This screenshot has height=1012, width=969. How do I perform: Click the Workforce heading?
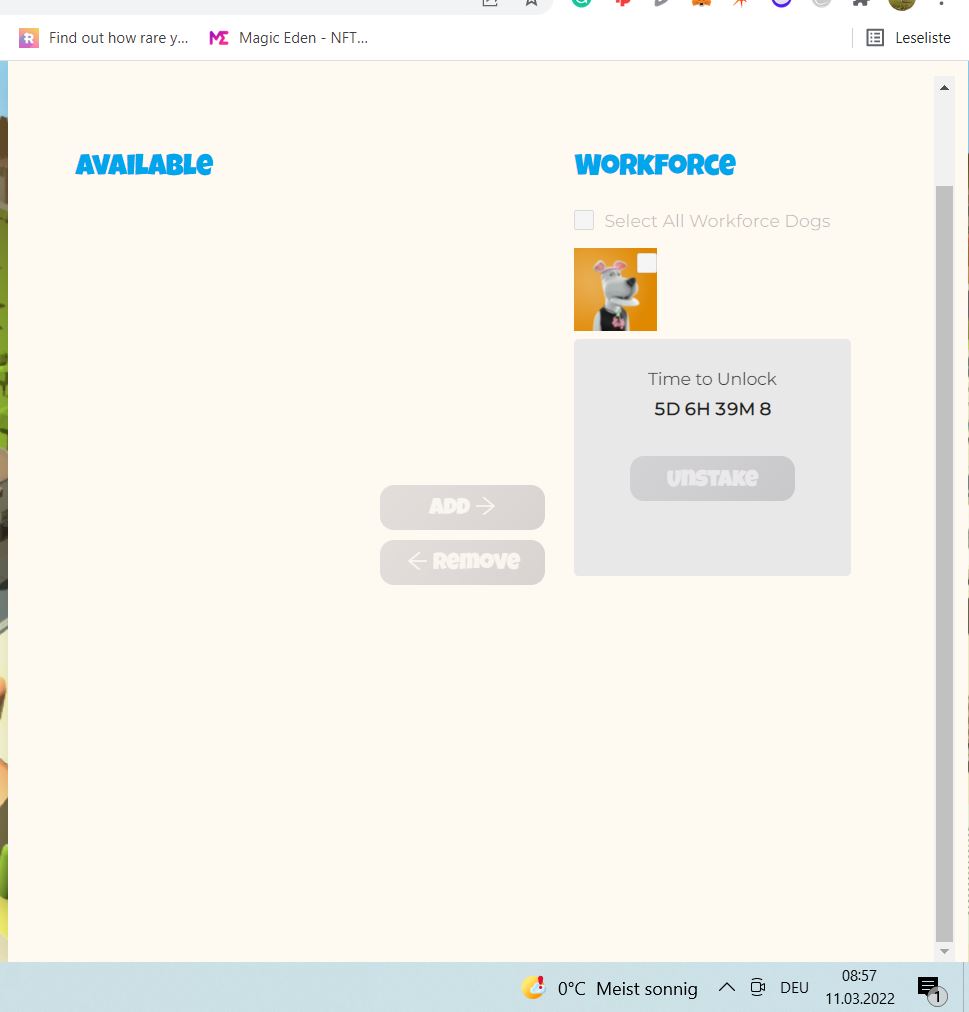pos(655,165)
